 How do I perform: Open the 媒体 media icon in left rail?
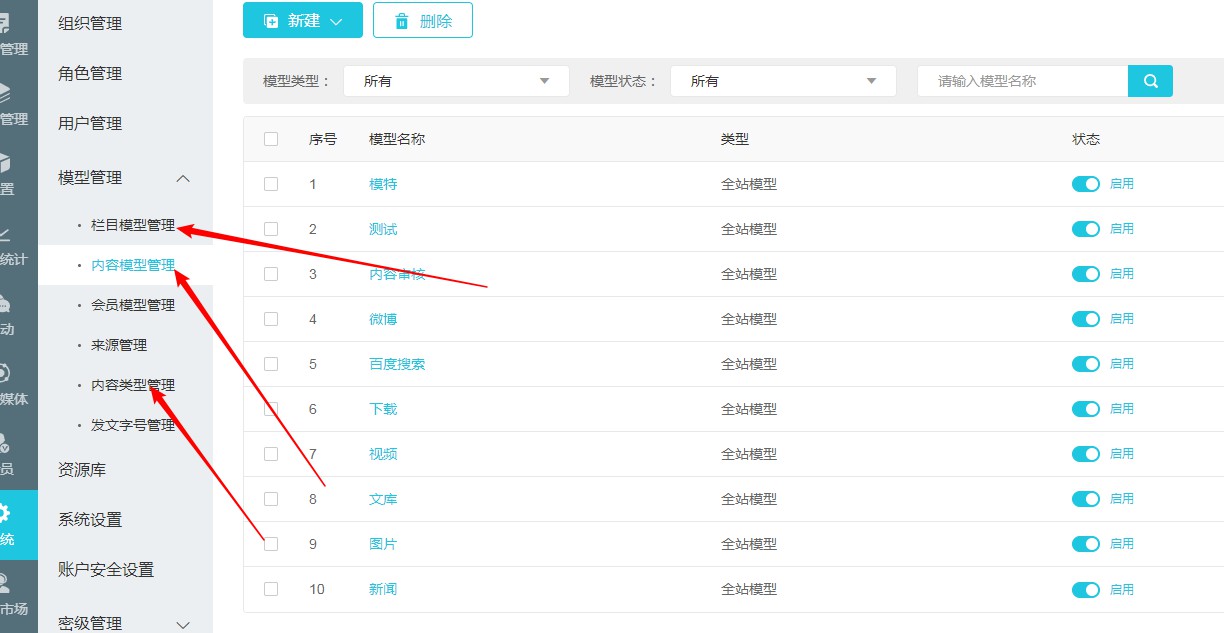click(x=6, y=374)
